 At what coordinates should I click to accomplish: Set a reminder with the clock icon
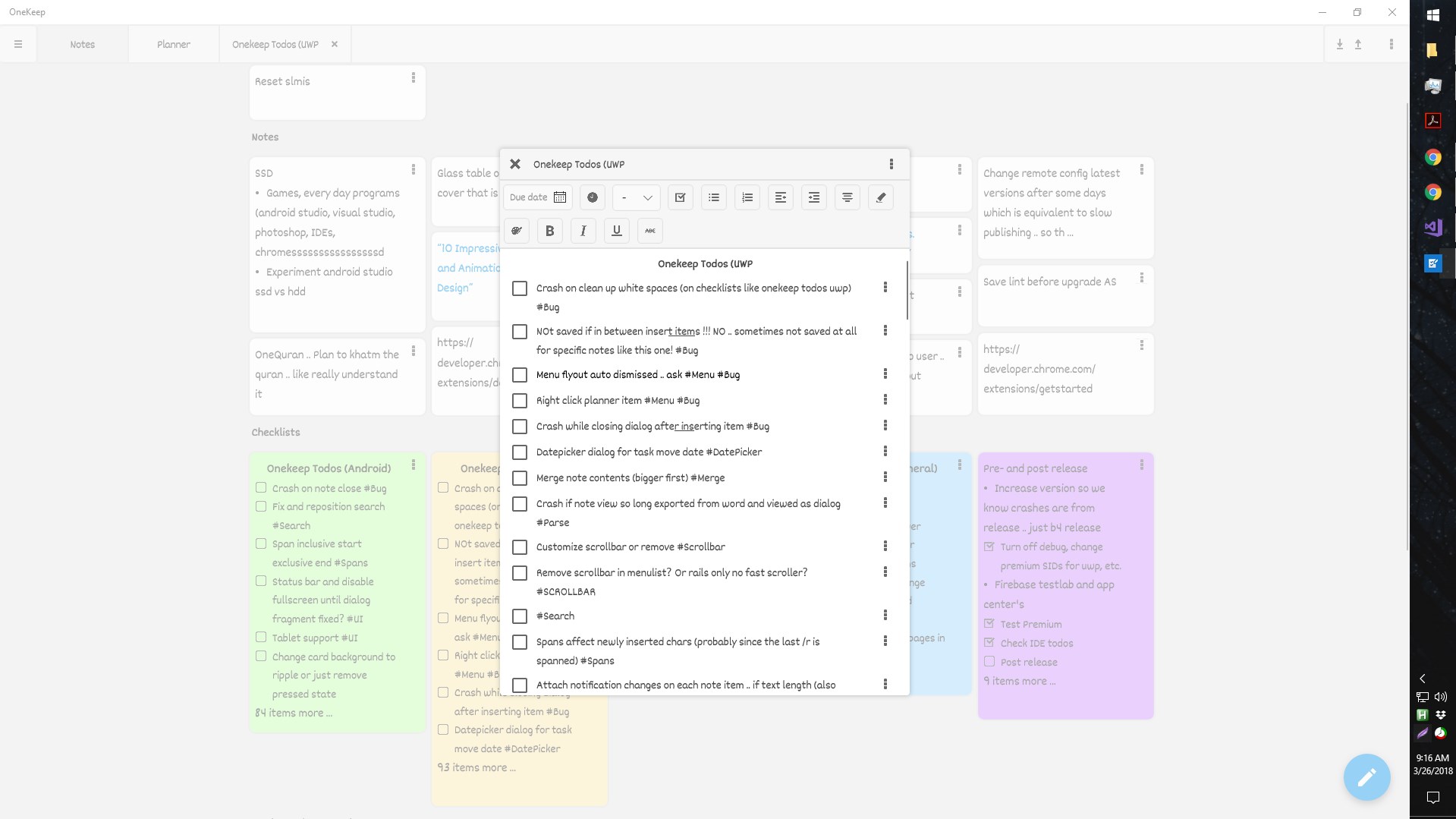593,197
